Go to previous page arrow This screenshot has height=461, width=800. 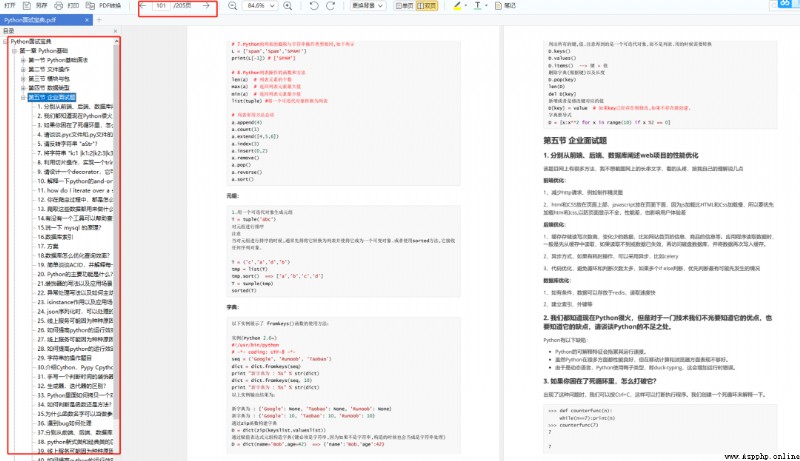point(143,6)
